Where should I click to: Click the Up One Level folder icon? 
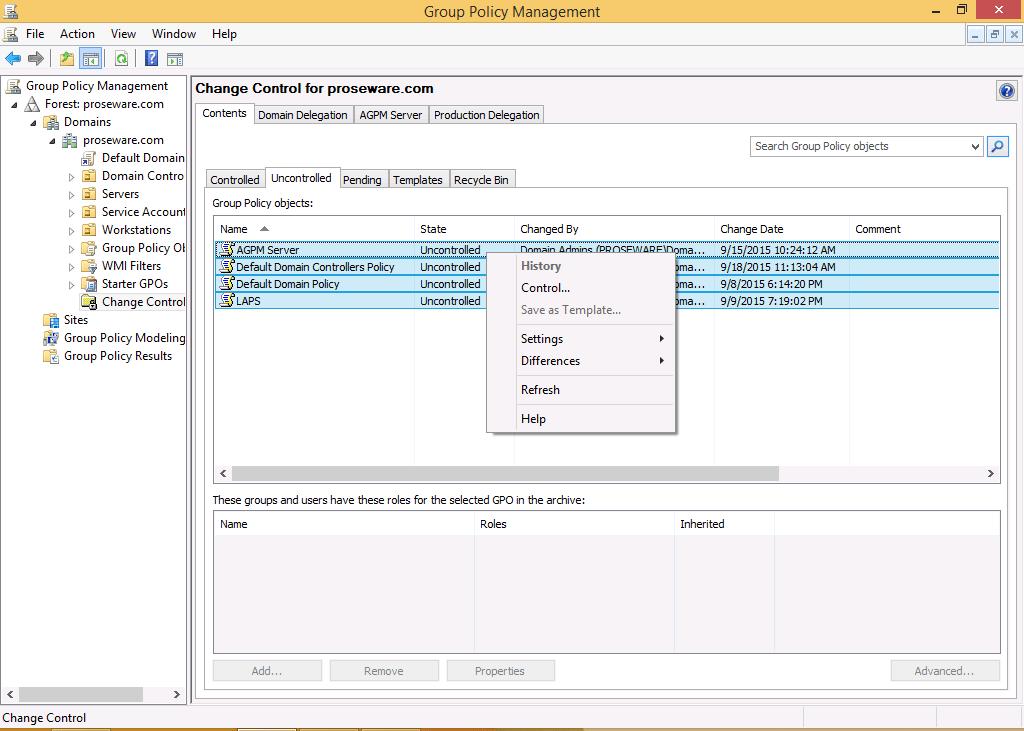[66, 59]
